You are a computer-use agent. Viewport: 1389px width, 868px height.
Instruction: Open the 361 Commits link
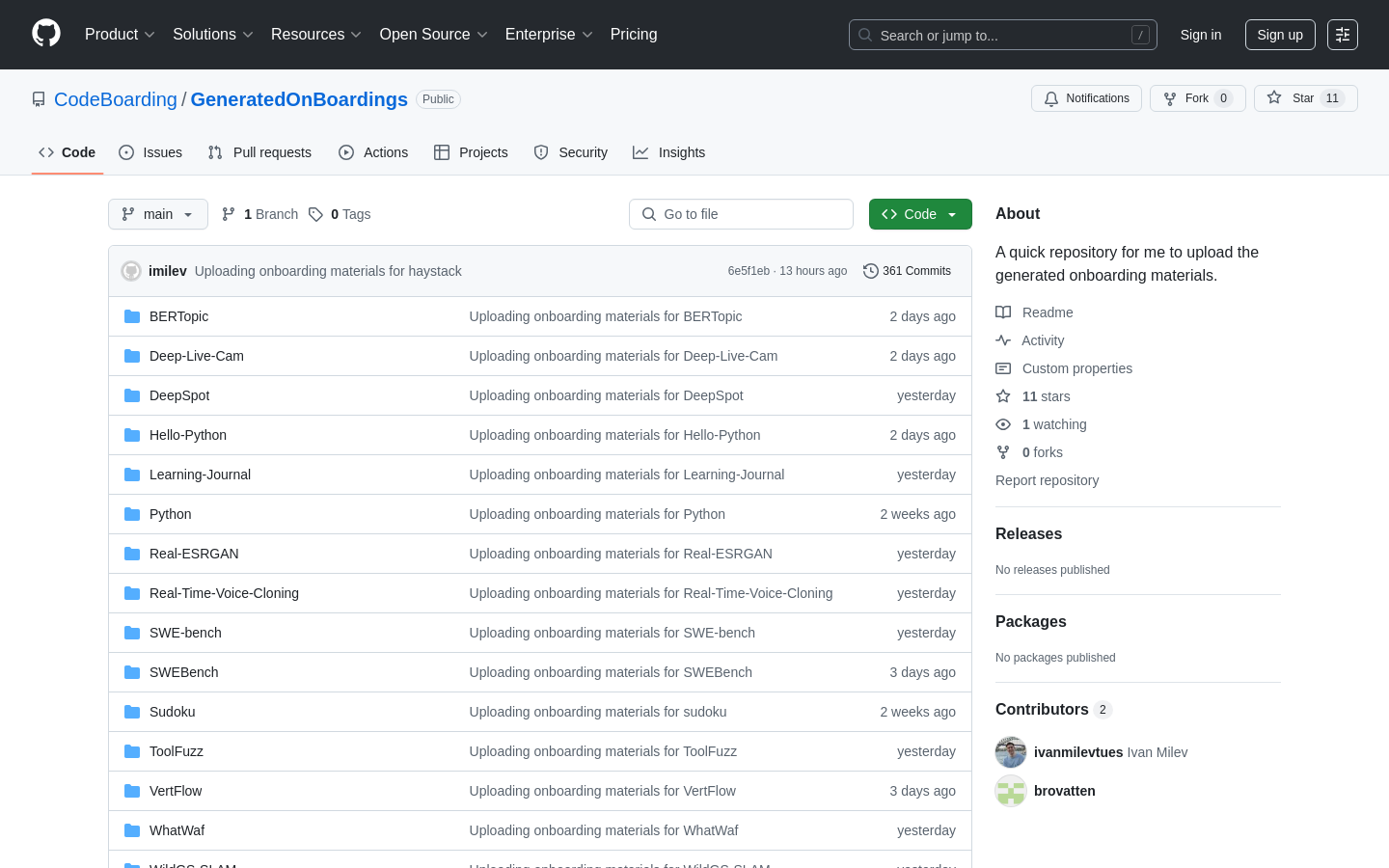tap(907, 271)
